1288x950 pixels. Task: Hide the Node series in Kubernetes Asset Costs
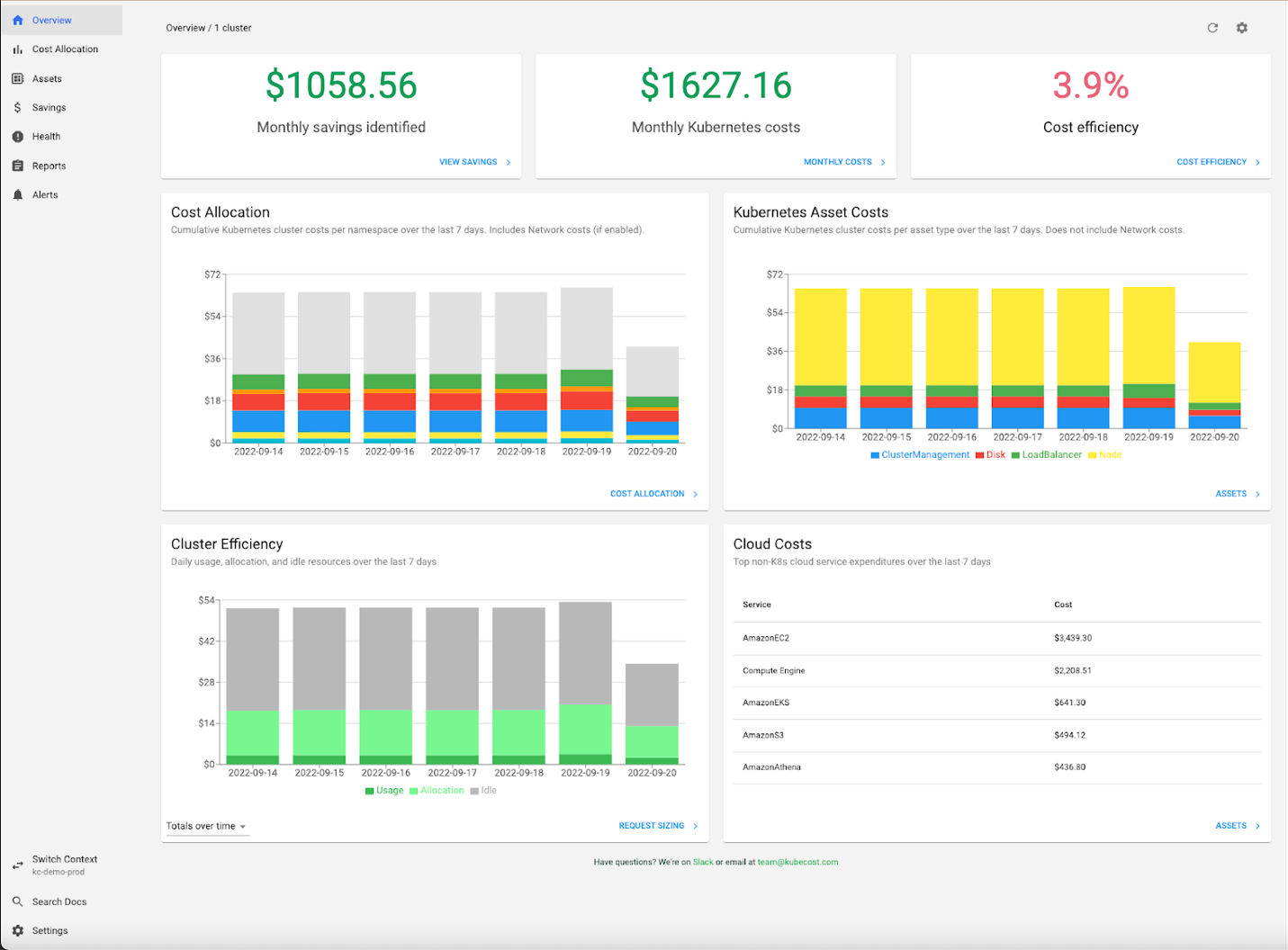tap(1103, 454)
